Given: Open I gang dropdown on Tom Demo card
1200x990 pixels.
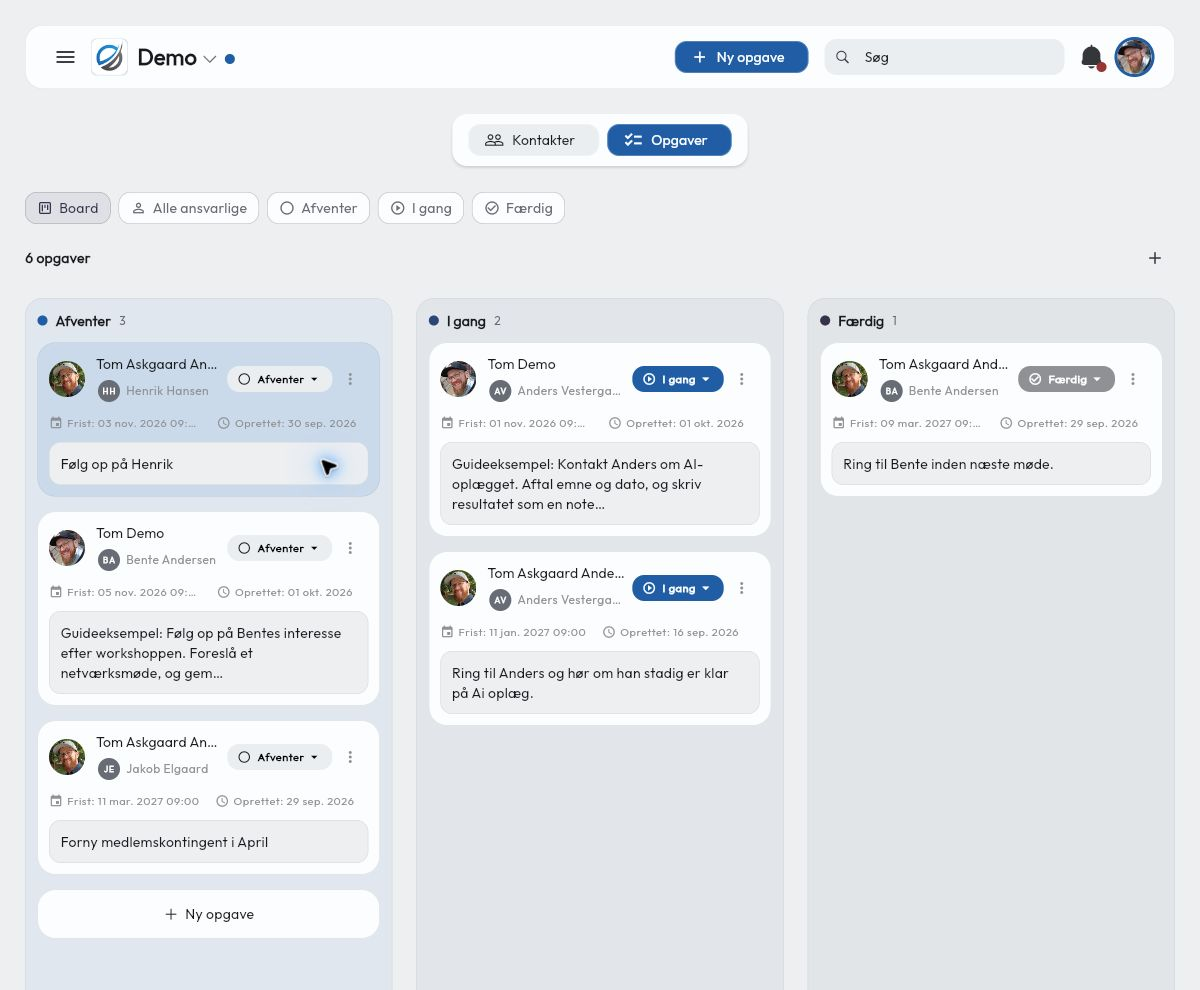Looking at the screenshot, I should pos(677,379).
